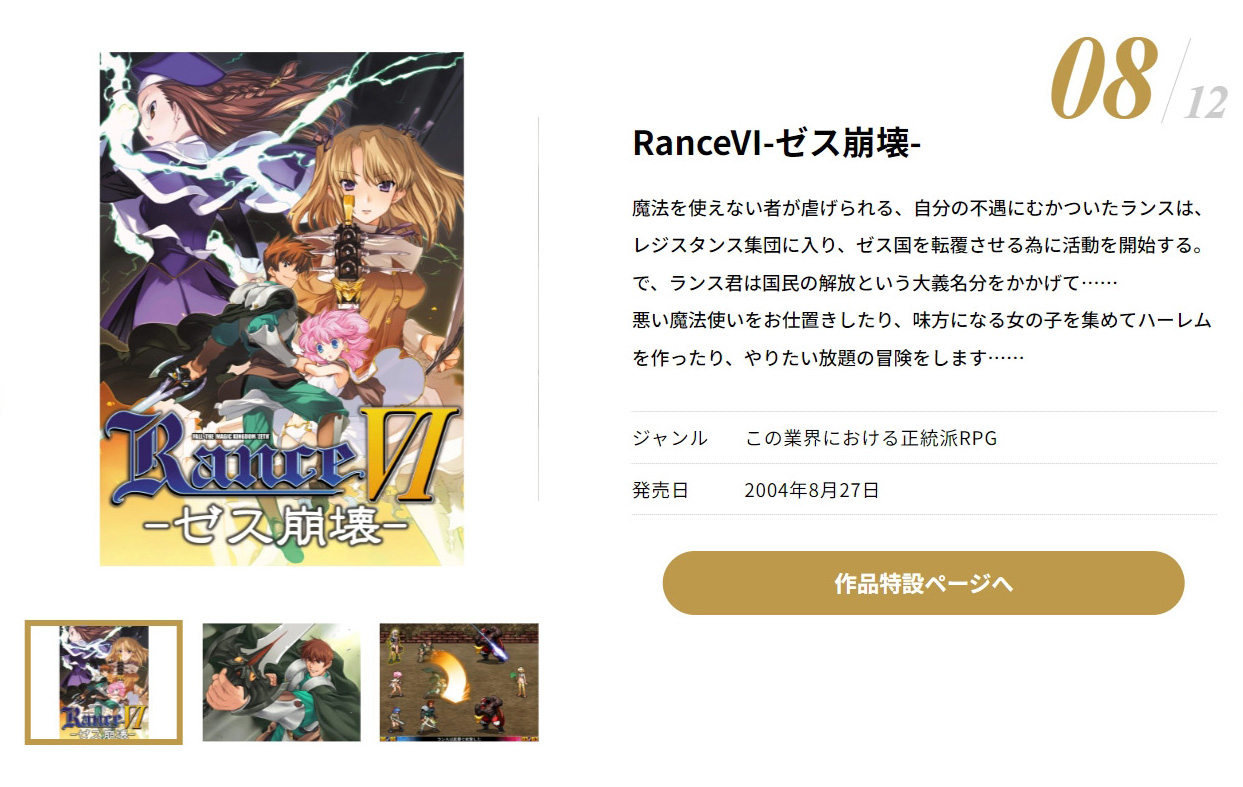The image size is (1243, 787).
Task: Select the swordsman artwork thumbnail
Action: (281, 682)
